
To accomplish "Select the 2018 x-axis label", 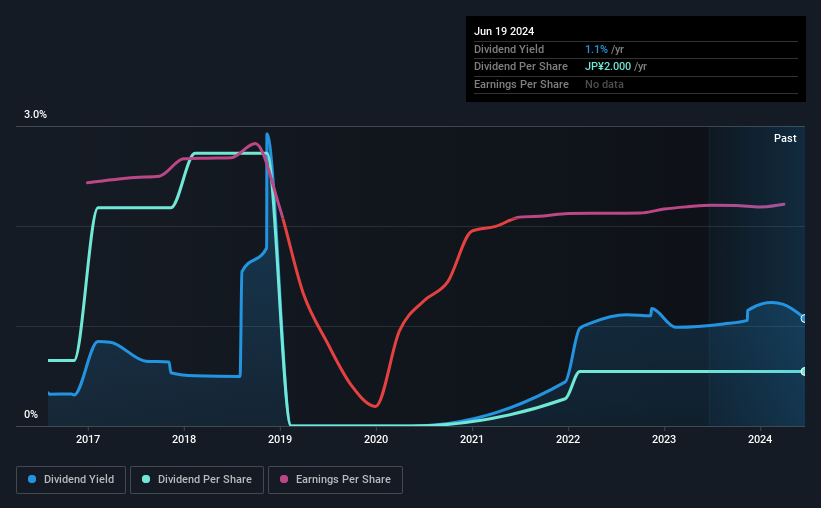I will tap(184, 439).
